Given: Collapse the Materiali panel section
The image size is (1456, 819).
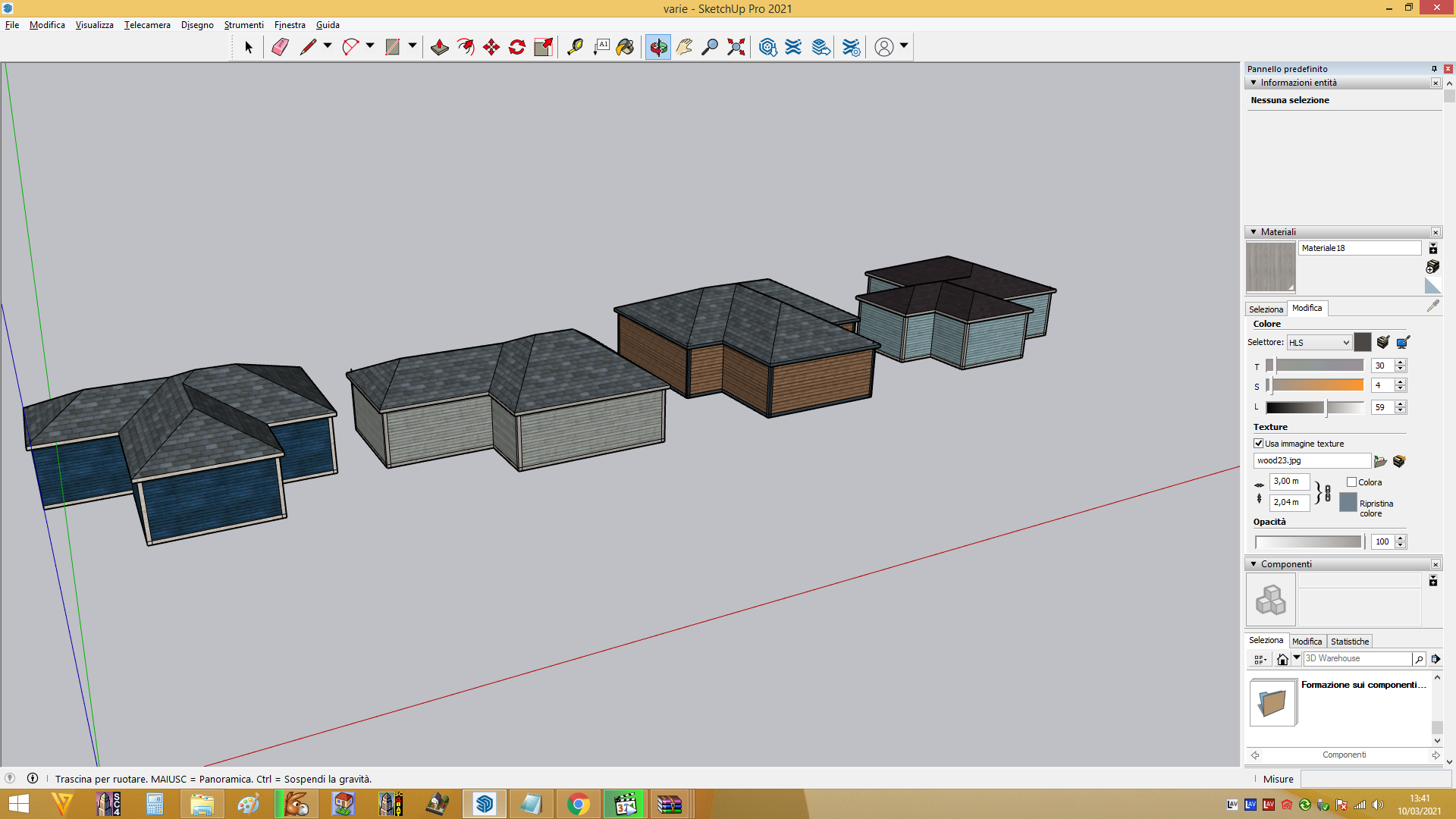Looking at the screenshot, I should pyautogui.click(x=1254, y=232).
